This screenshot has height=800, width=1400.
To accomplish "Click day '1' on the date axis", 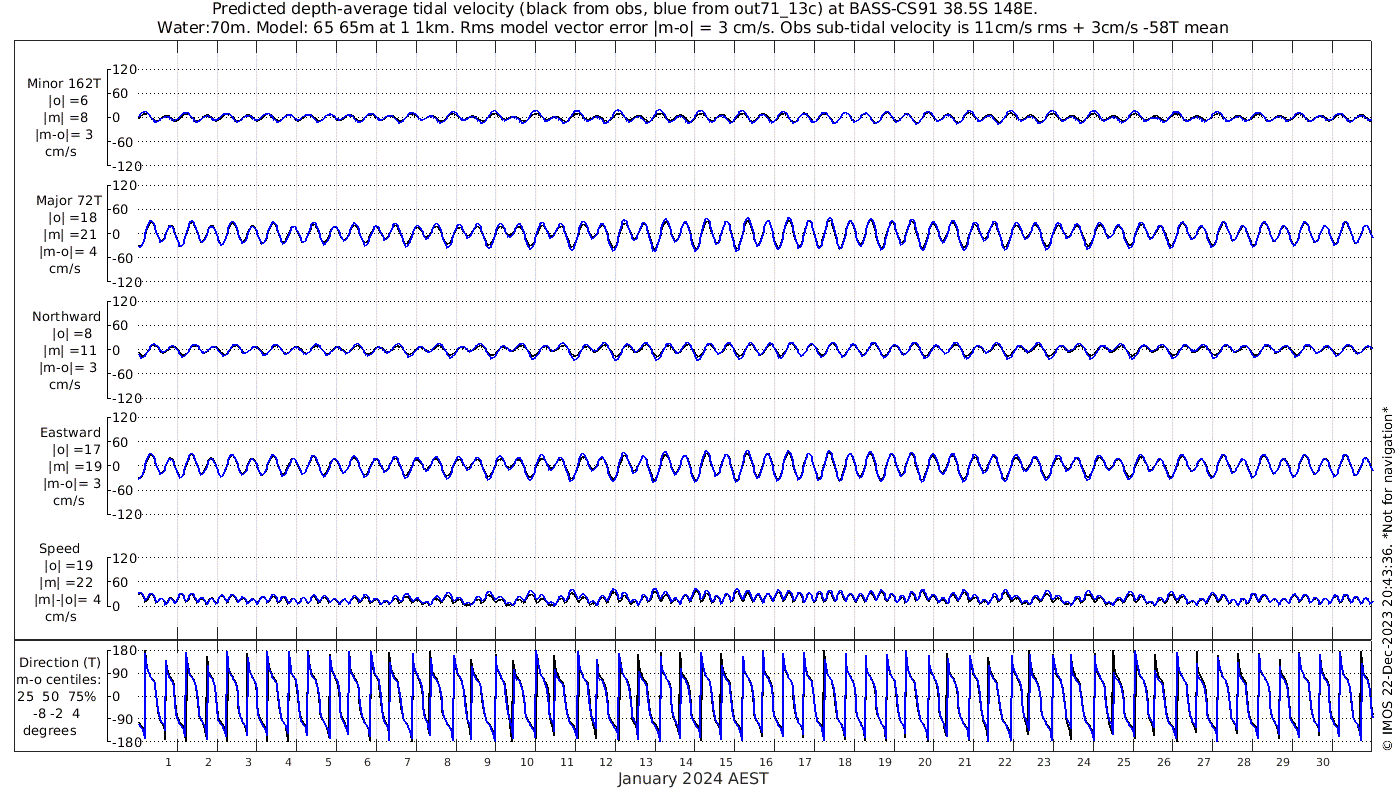I will 169,762.
